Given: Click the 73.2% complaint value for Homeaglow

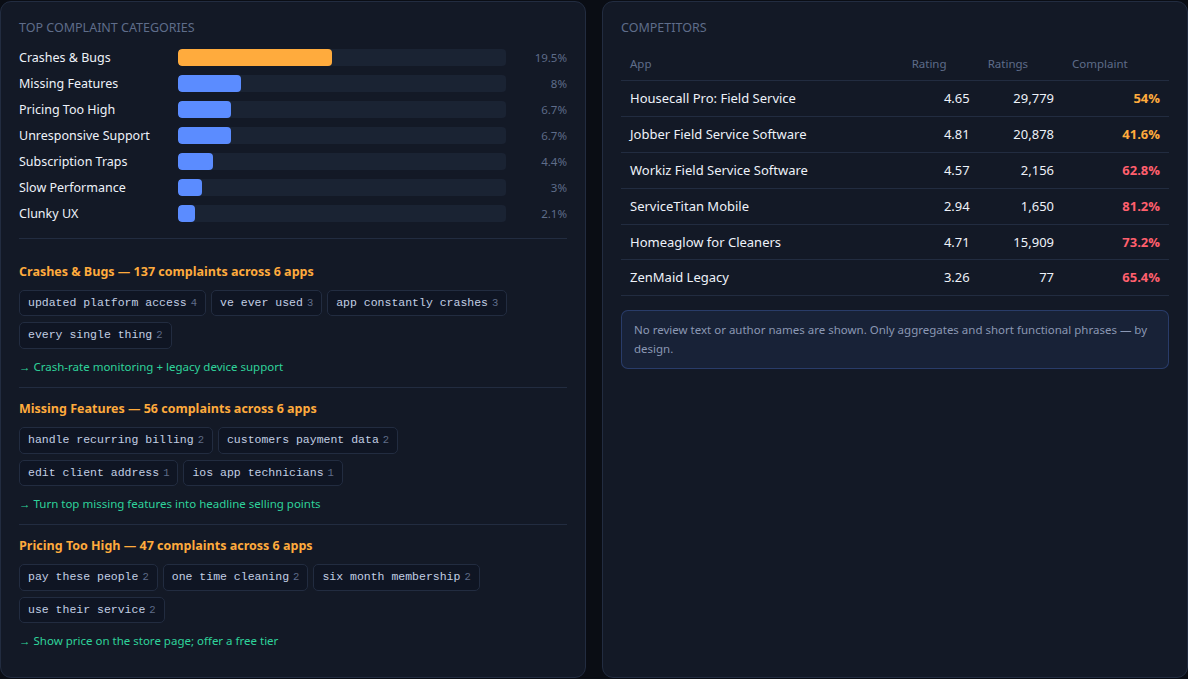Looking at the screenshot, I should point(1140,242).
